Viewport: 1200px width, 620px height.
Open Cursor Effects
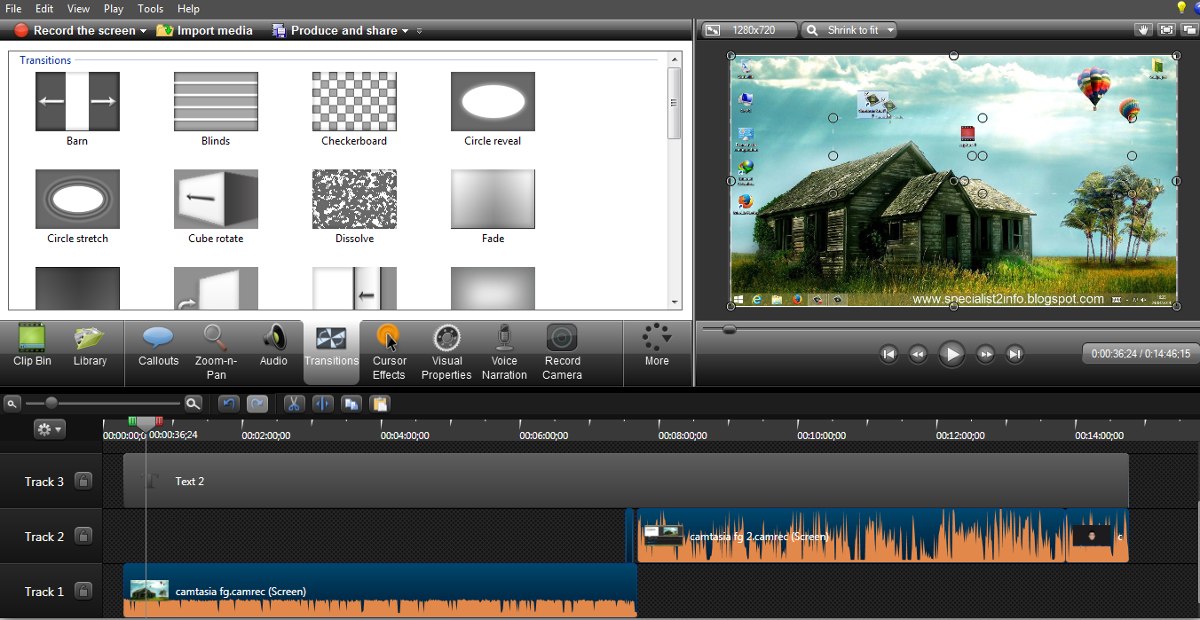[389, 353]
